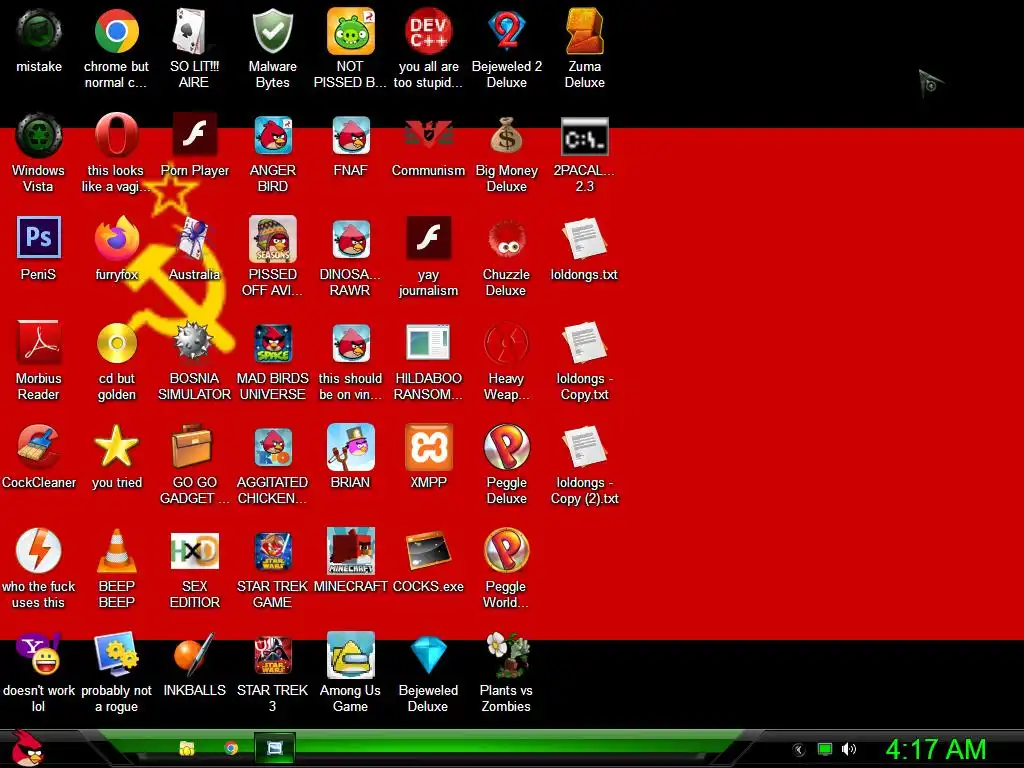The image size is (1024, 768).
Task: Select the Malware Bytes shield icon
Action: pos(272,31)
